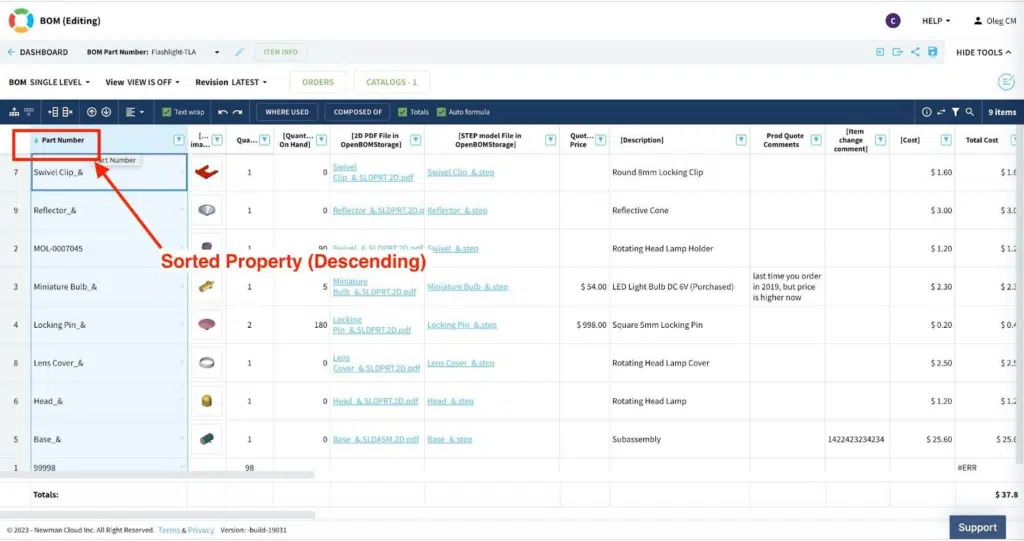Image resolution: width=1024 pixels, height=541 pixels.
Task: Go back to DASHBOARD
Action: [x=44, y=52]
